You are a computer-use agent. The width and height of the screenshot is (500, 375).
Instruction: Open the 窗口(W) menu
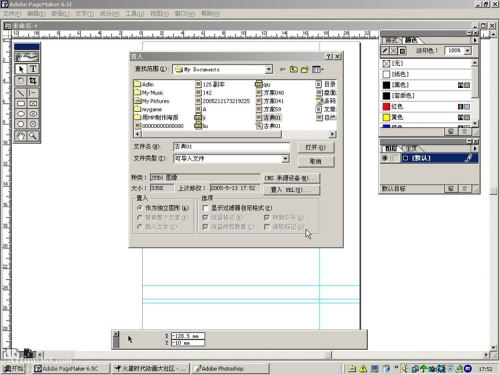coord(185,14)
